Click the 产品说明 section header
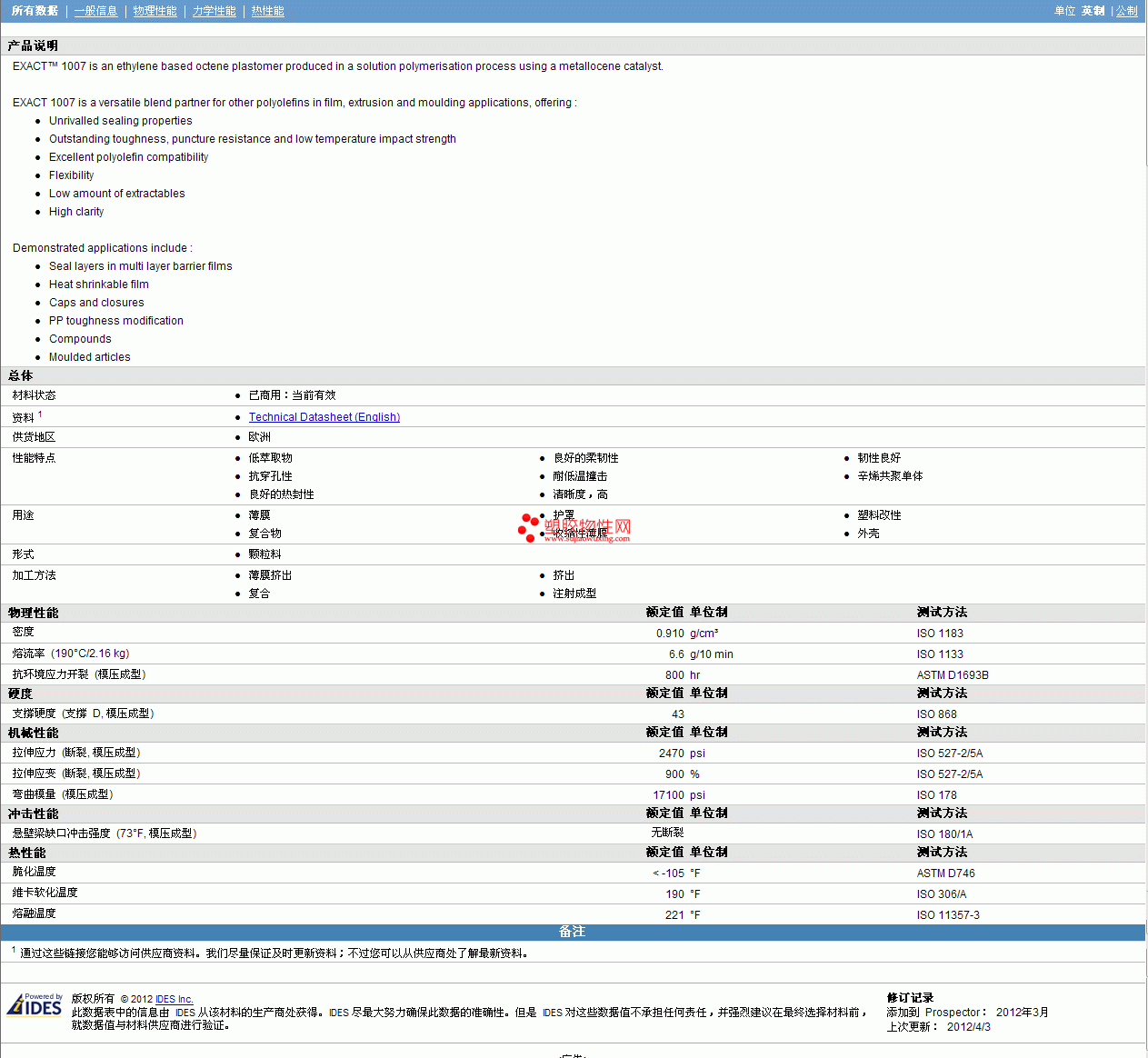The image size is (1148, 1058). tap(33, 45)
